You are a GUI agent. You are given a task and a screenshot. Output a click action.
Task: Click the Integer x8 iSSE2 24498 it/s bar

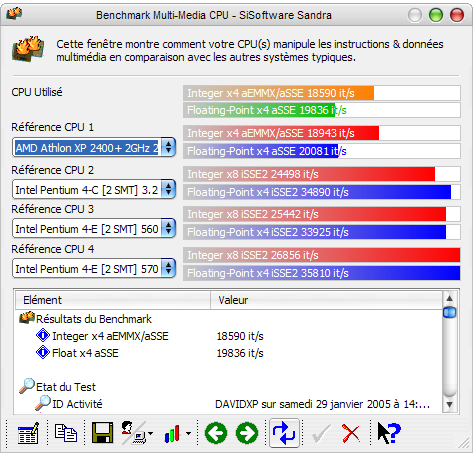pyautogui.click(x=322, y=174)
